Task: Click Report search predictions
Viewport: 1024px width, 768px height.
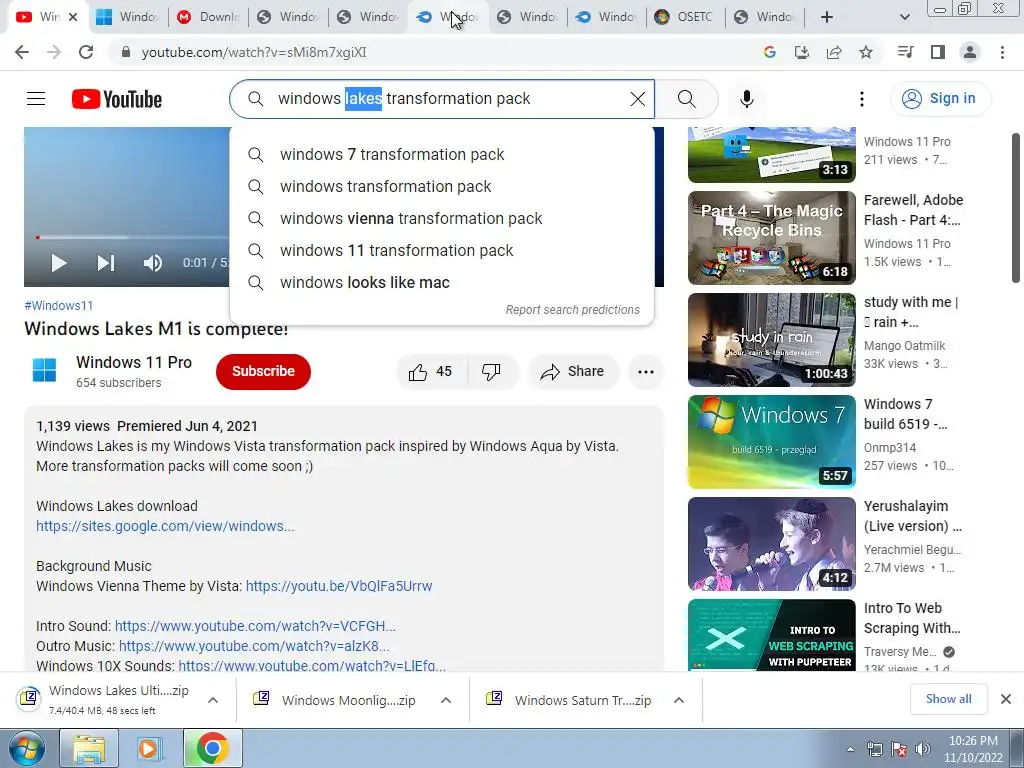Action: (573, 310)
